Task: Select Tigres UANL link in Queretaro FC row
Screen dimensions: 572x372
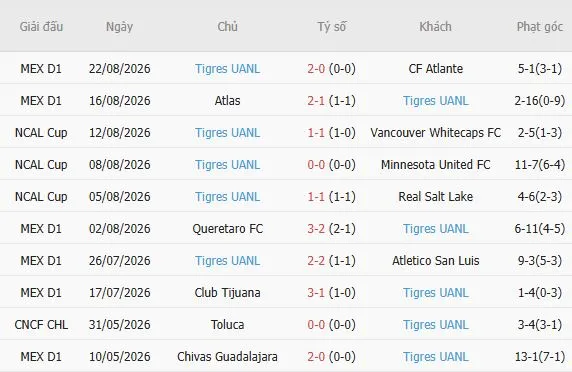Action: [x=436, y=229]
